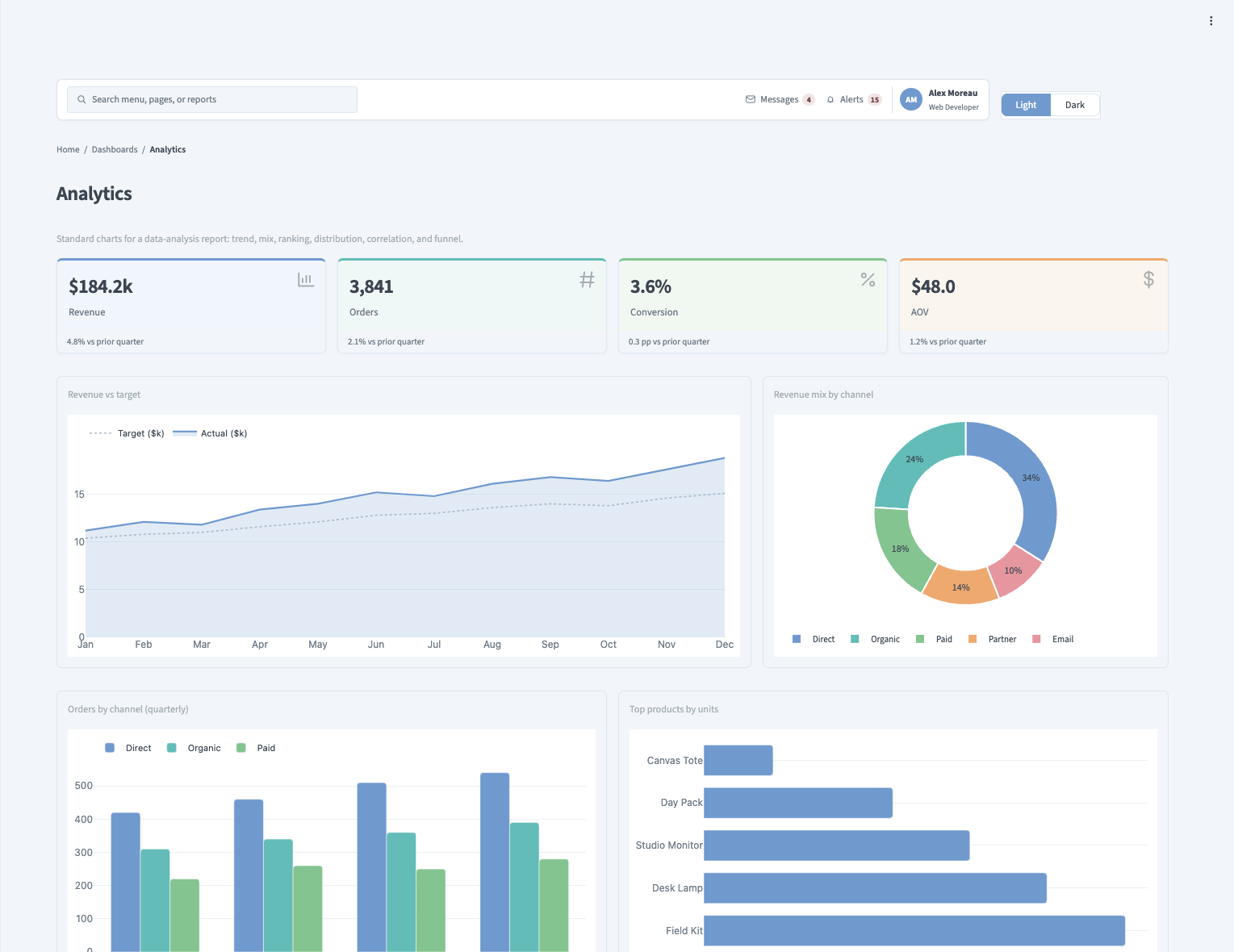The image size is (1234, 952).
Task: Open Messages with 4 unread
Action: tap(780, 100)
